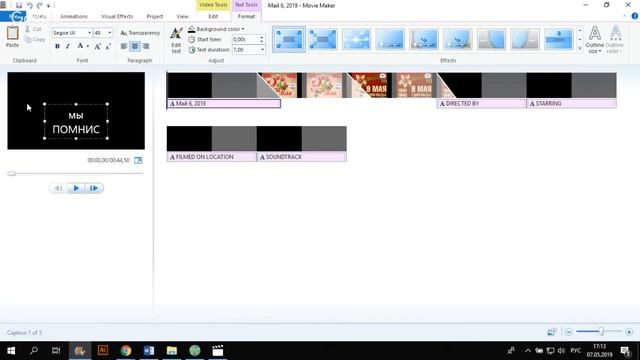Viewport: 640px width, 360px height.
Task: Step to the next frame
Action: (94, 188)
